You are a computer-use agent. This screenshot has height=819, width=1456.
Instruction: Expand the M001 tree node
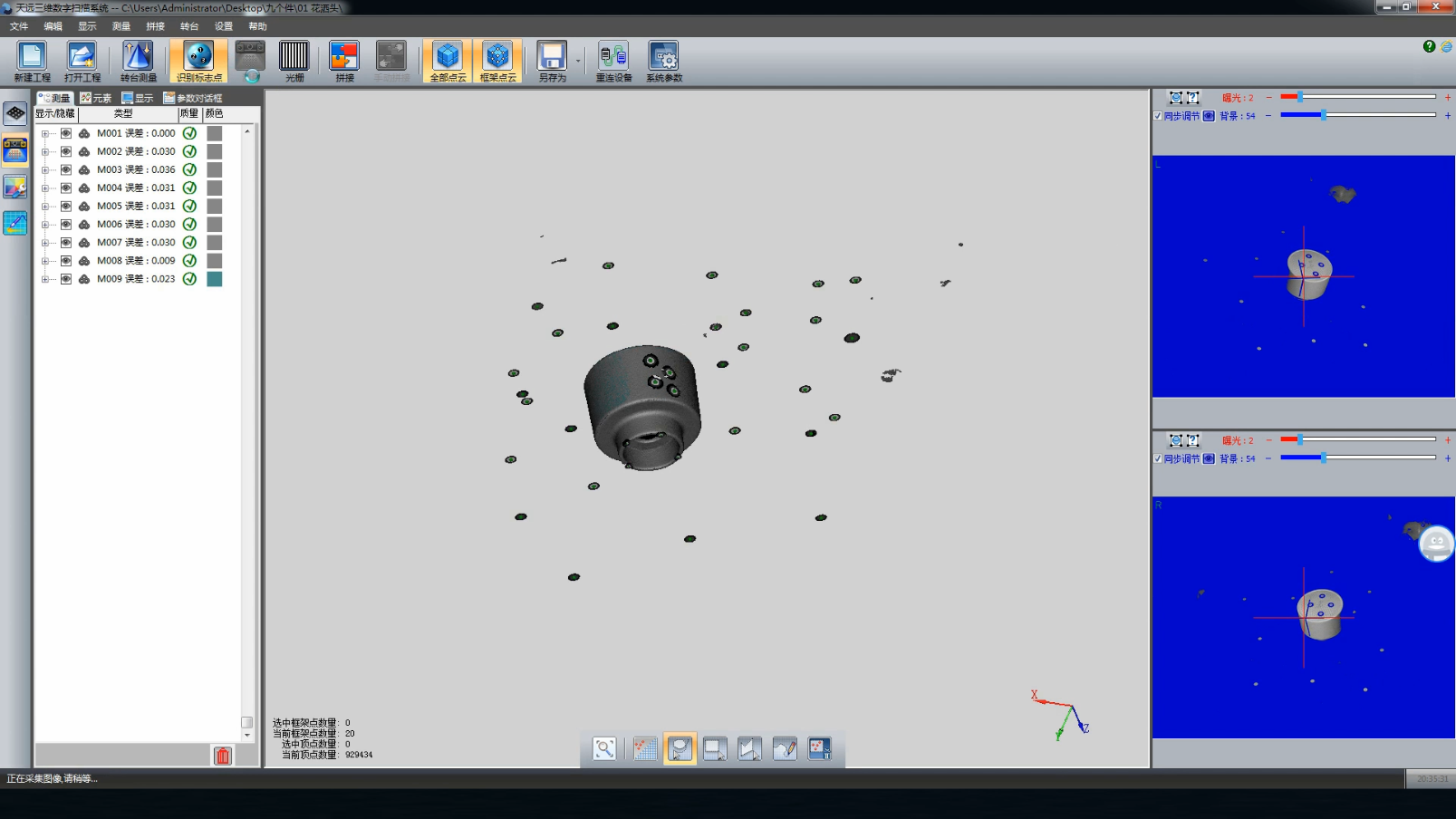pyautogui.click(x=44, y=133)
